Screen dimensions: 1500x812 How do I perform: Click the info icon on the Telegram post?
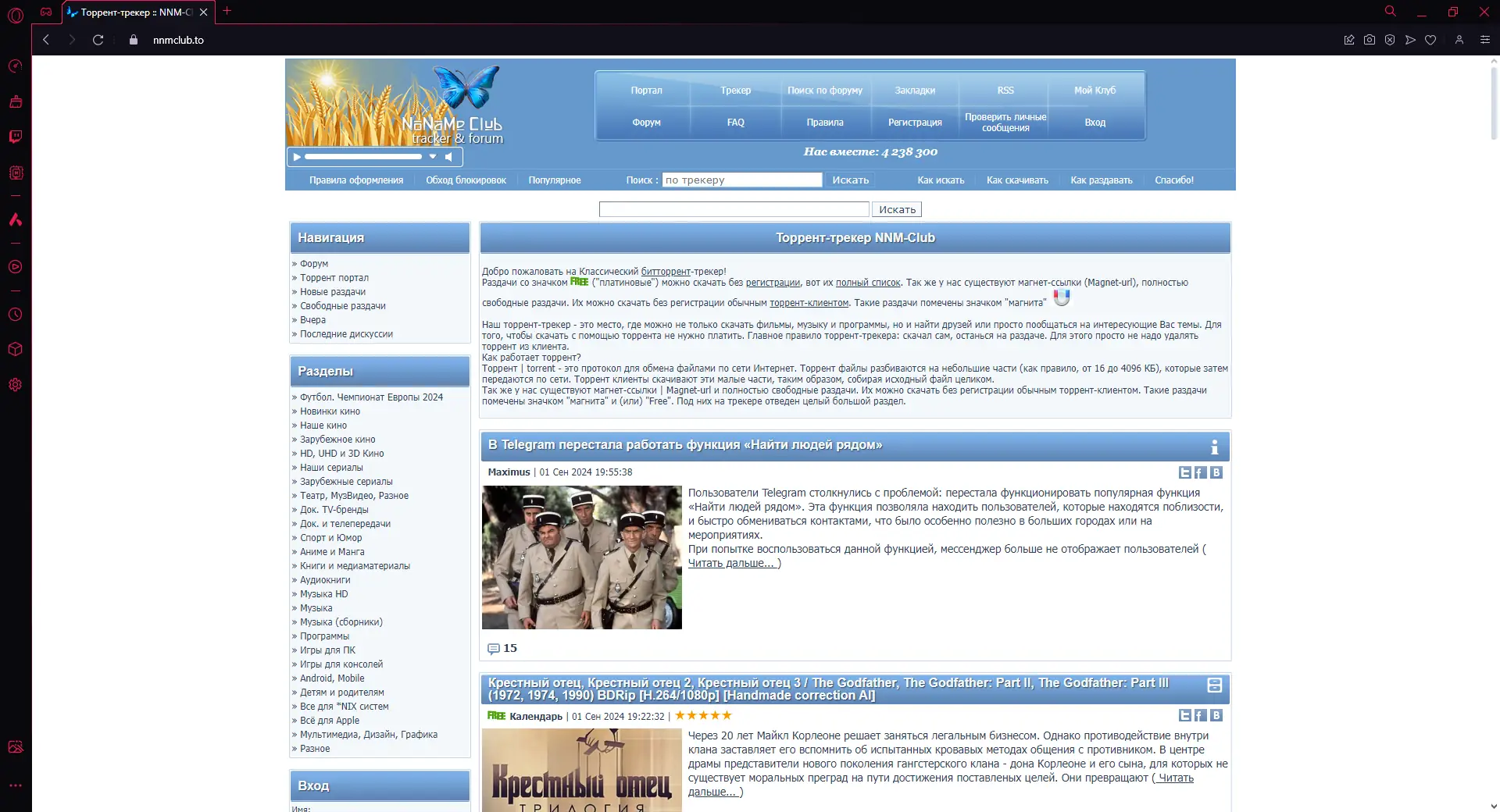tap(1215, 447)
